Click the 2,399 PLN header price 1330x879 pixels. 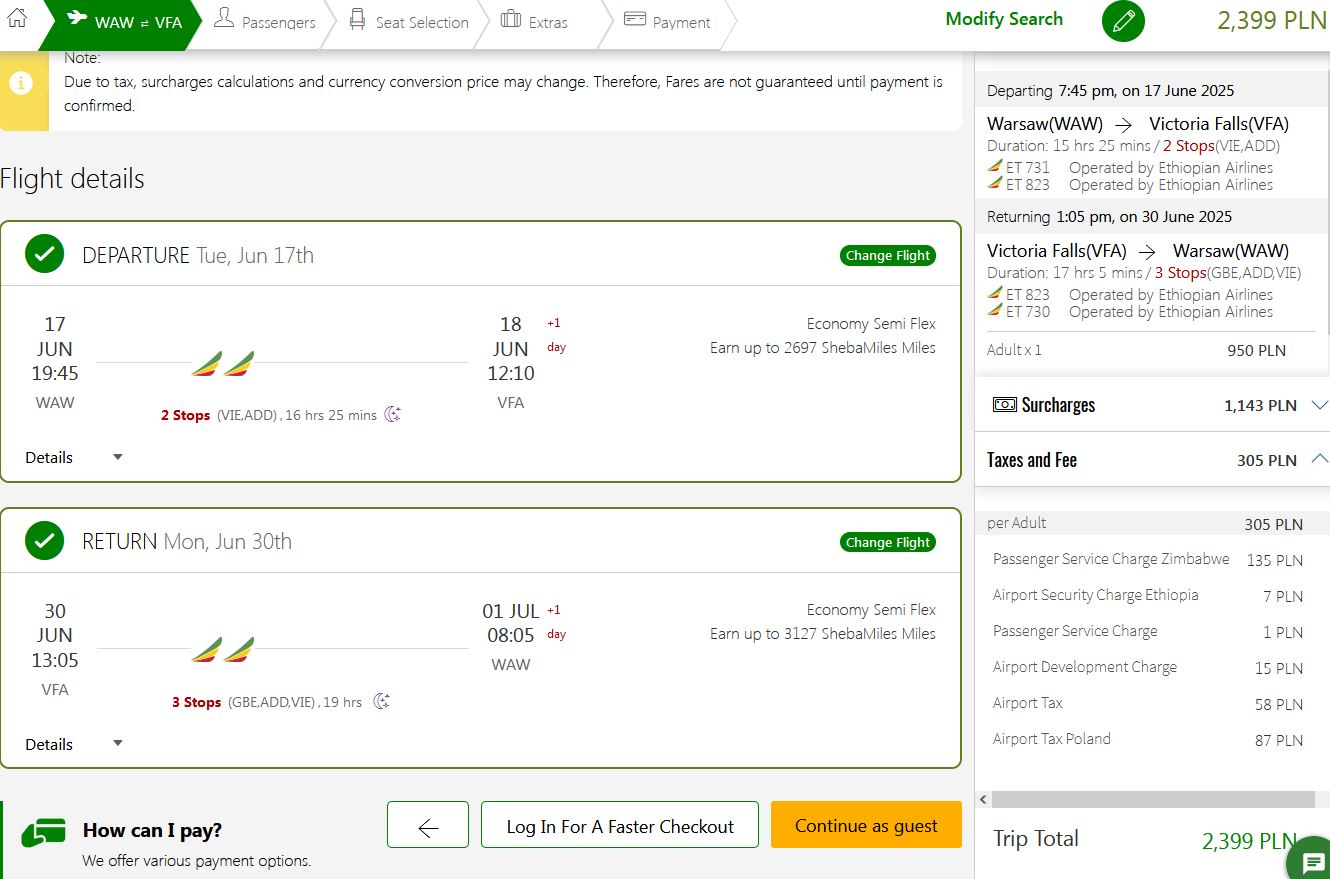click(x=1272, y=20)
